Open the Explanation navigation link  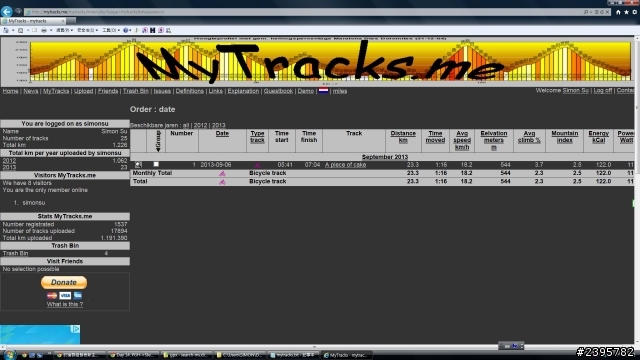[243, 91]
